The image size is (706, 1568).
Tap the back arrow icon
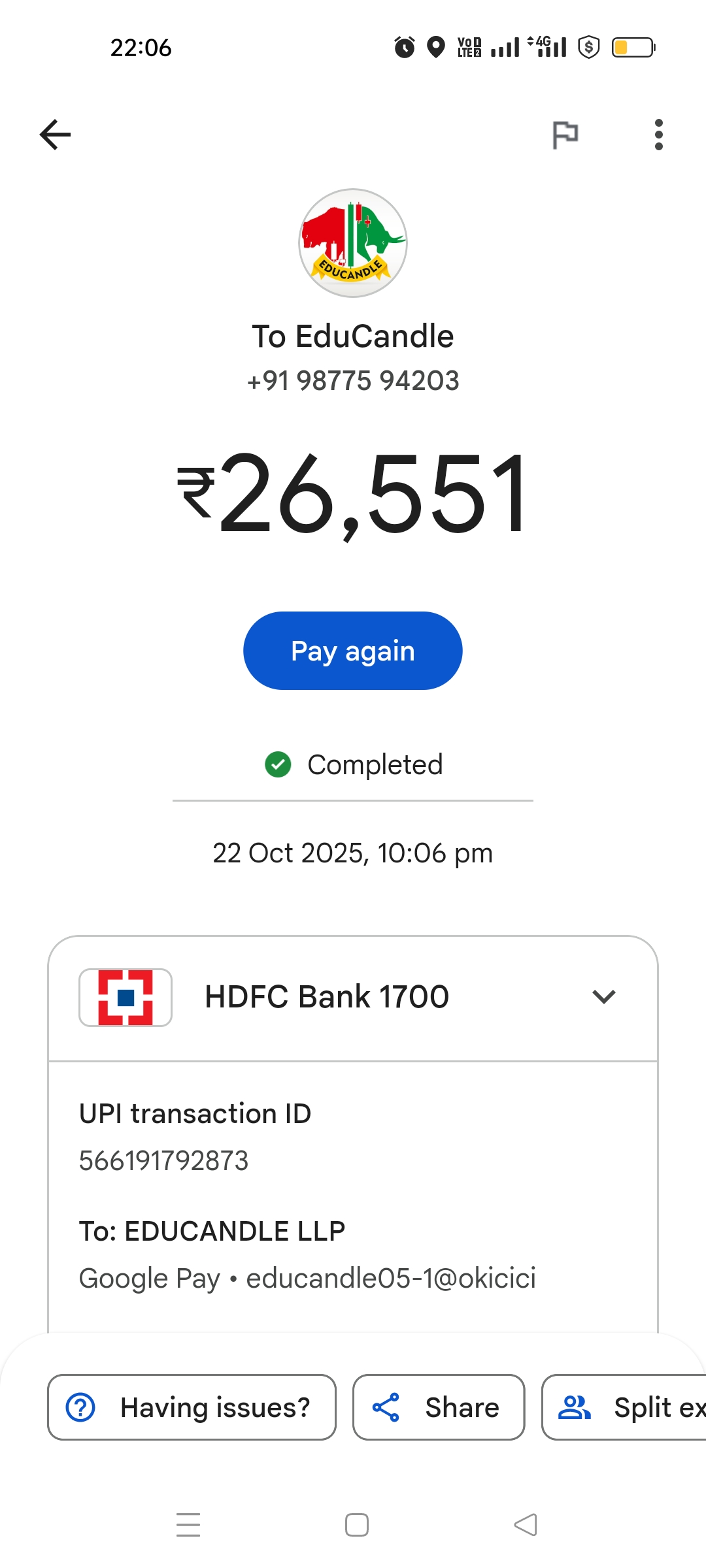(x=56, y=135)
